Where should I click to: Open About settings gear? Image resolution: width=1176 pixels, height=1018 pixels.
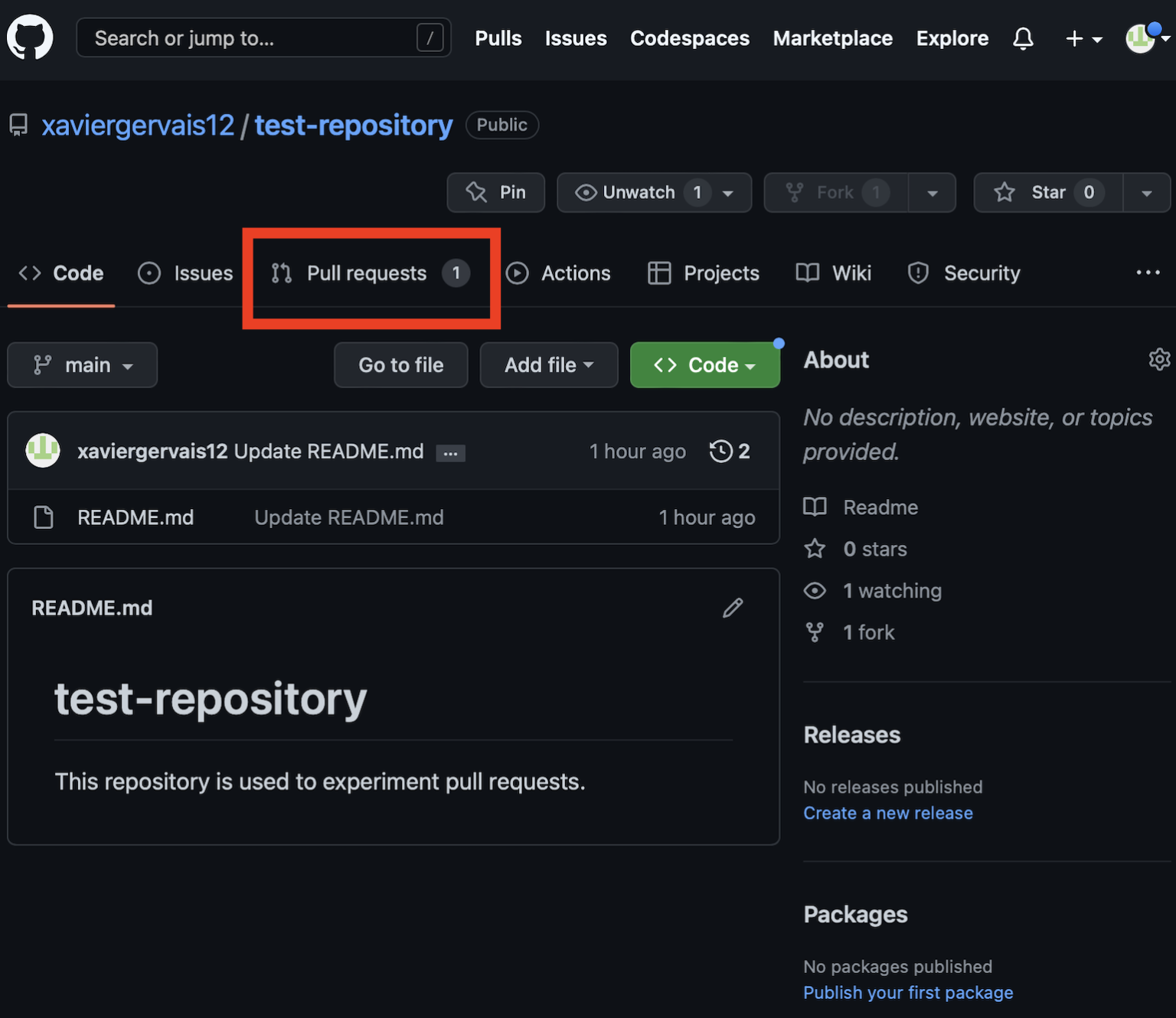point(1159,359)
